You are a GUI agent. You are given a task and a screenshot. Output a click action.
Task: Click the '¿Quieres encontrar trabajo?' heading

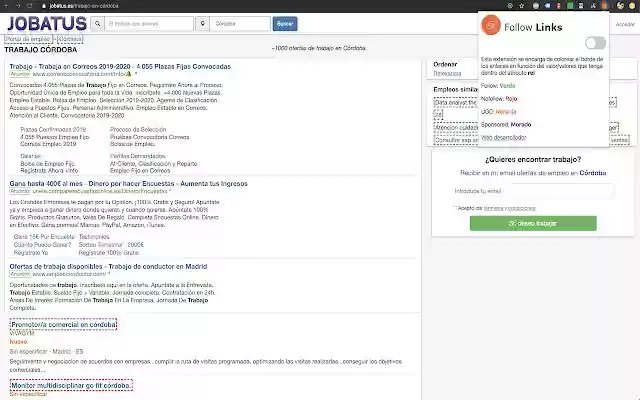point(533,160)
